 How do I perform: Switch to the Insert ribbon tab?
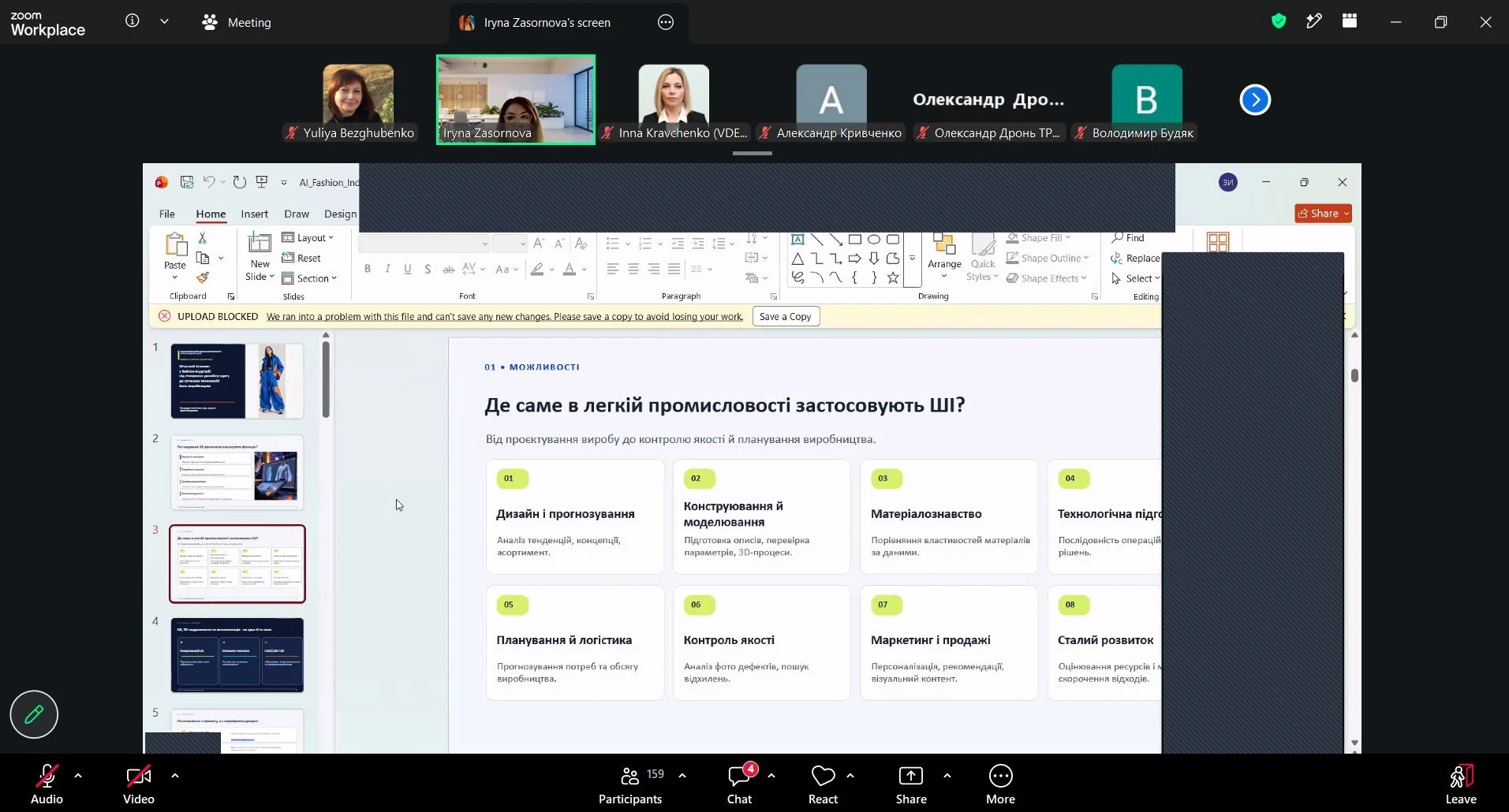tap(254, 214)
